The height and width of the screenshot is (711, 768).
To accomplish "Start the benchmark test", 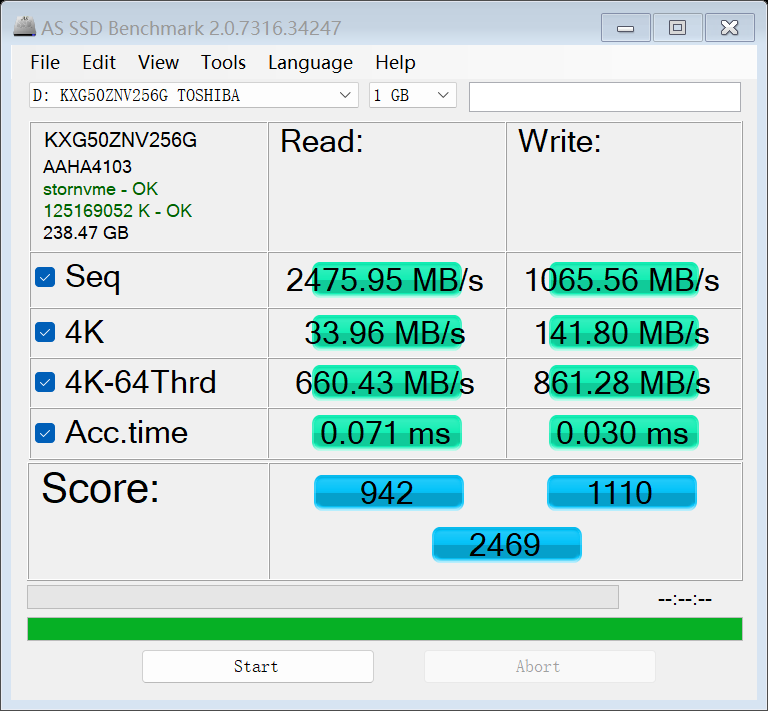I will tap(258, 666).
